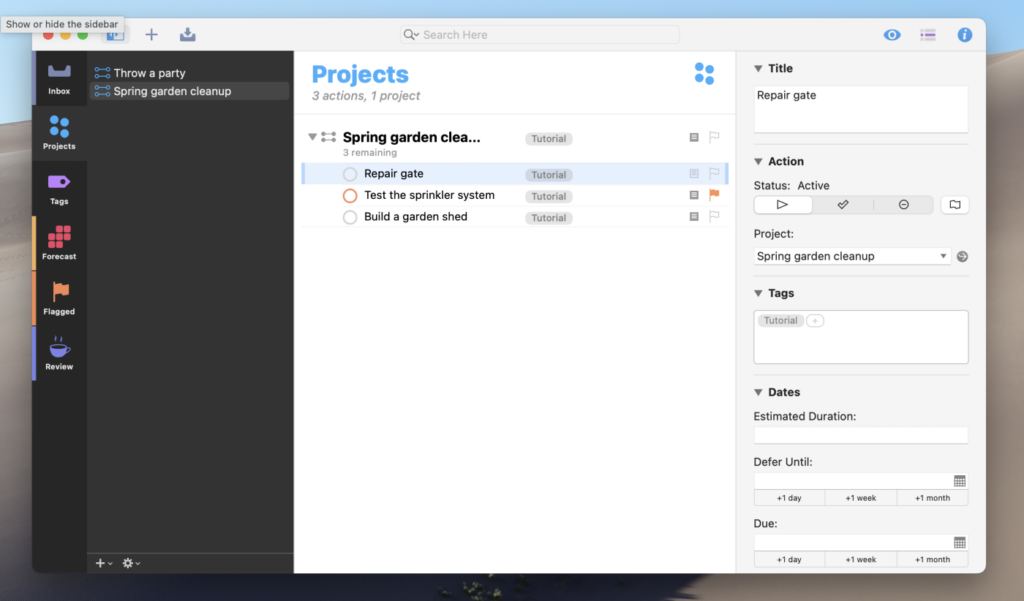Select Throw a party in sidebar

click(x=149, y=73)
